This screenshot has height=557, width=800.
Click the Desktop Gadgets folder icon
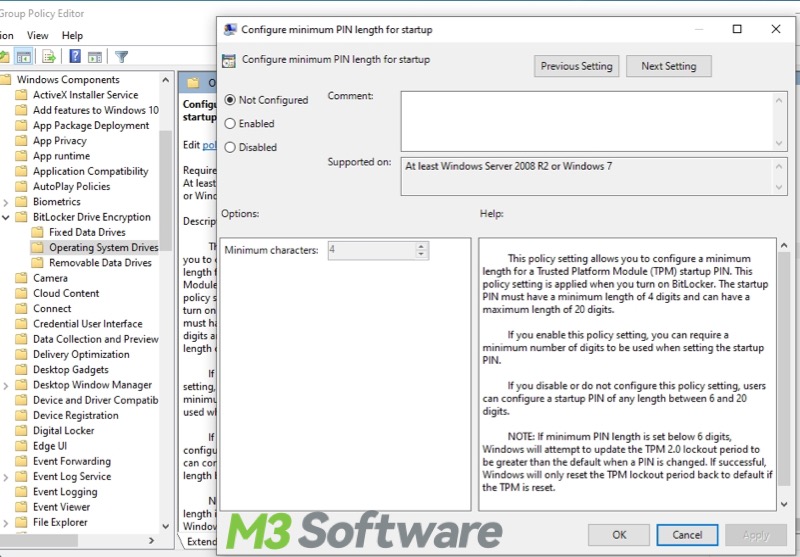(21, 370)
